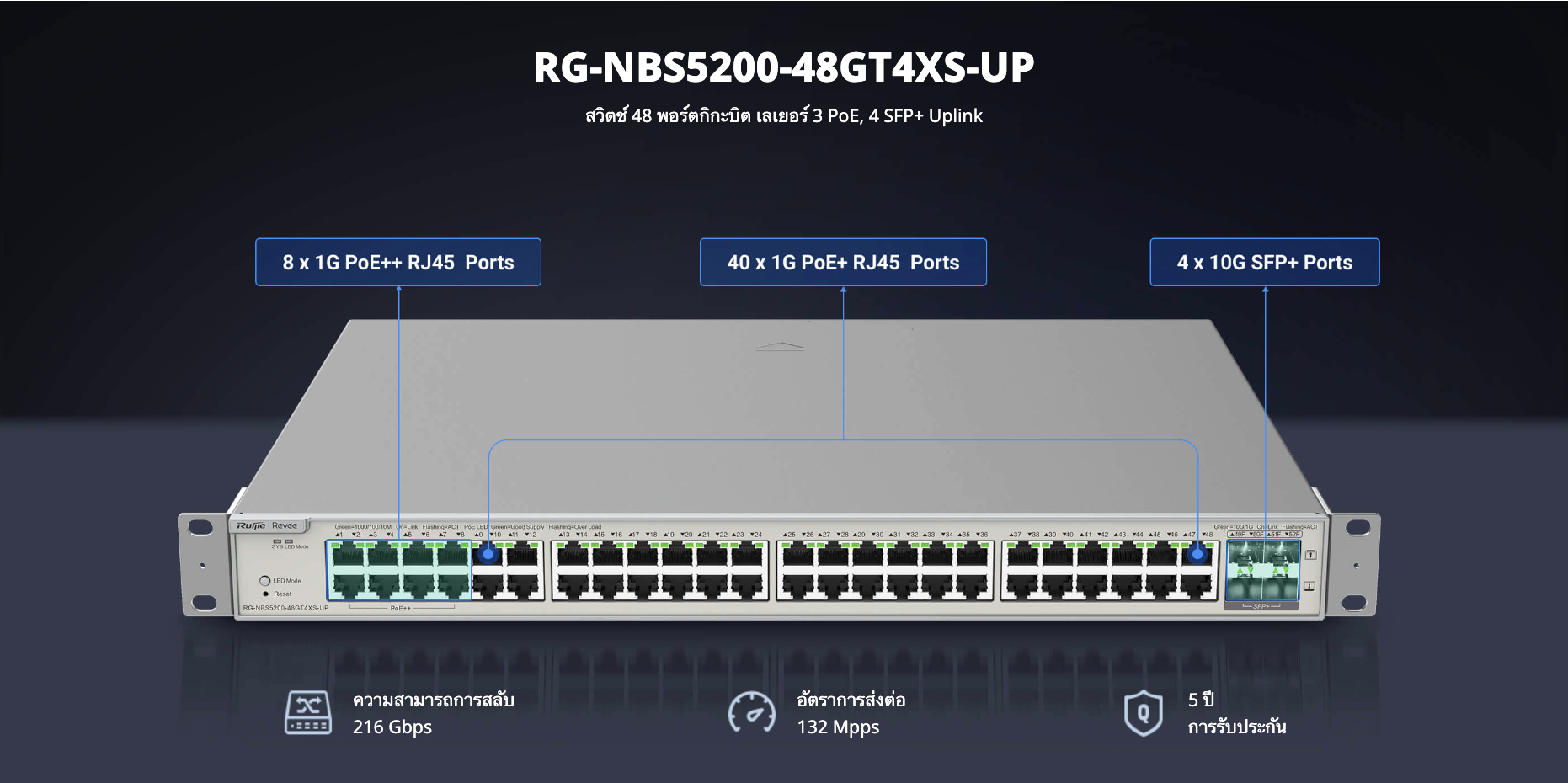The image size is (1568, 783).
Task: Click the SYS LED Mode indicator lights
Action: [283, 541]
